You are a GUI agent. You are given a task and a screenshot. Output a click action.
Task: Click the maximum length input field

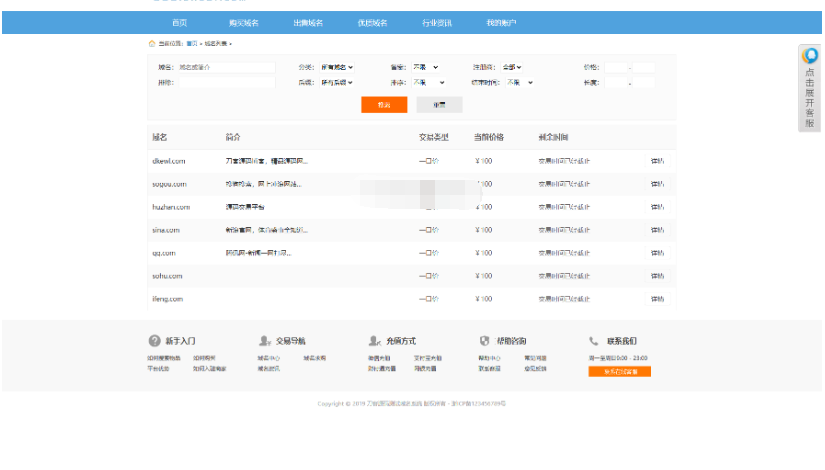click(x=643, y=83)
